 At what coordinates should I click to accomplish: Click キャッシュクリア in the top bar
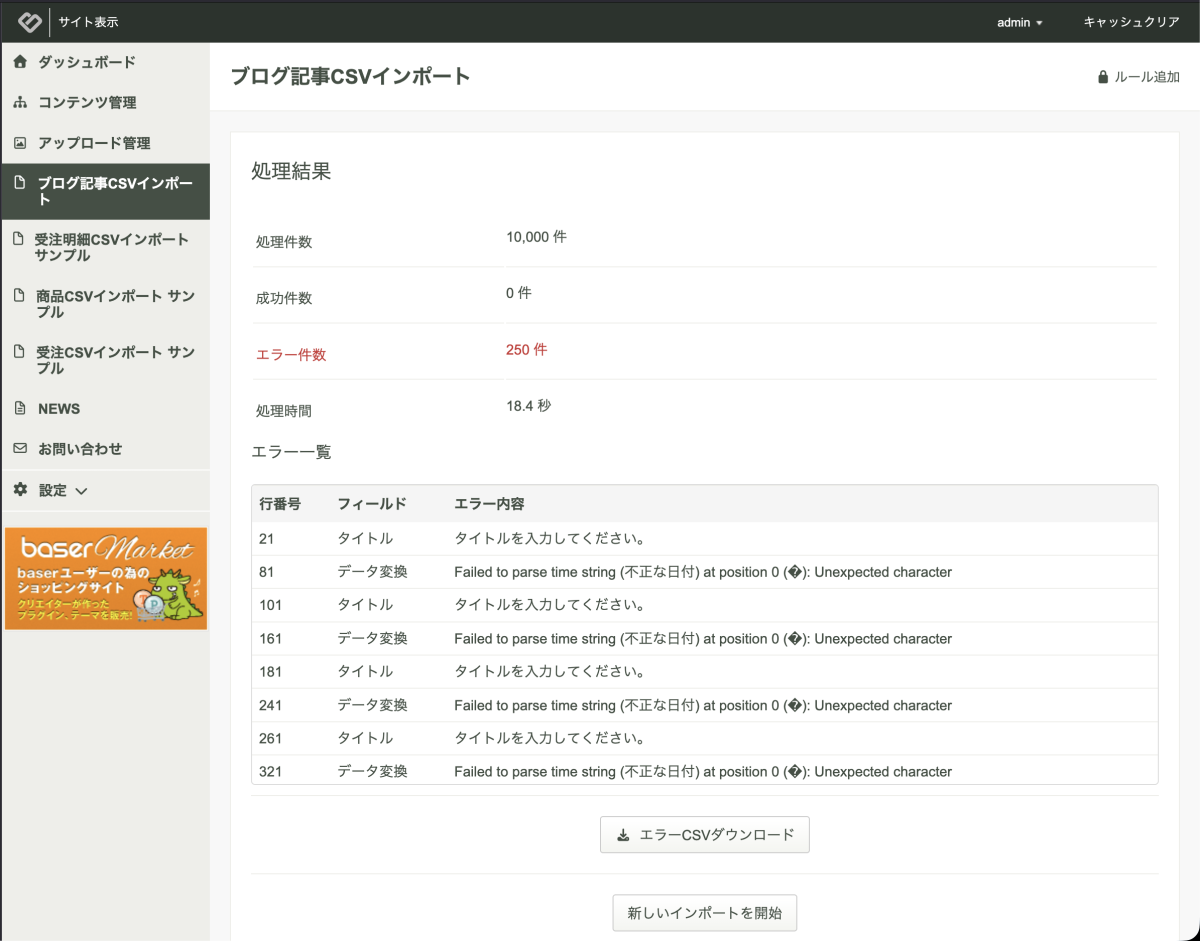1131,22
